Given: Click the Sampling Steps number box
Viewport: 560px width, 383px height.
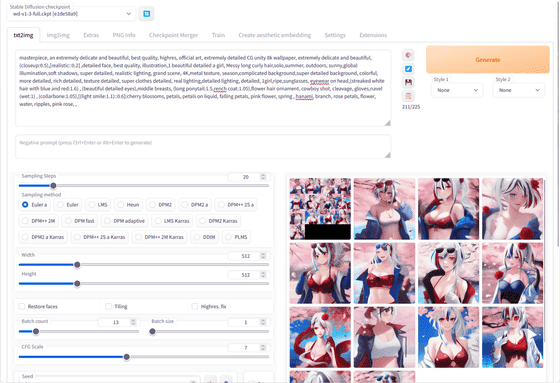Looking at the screenshot, I should (249, 177).
